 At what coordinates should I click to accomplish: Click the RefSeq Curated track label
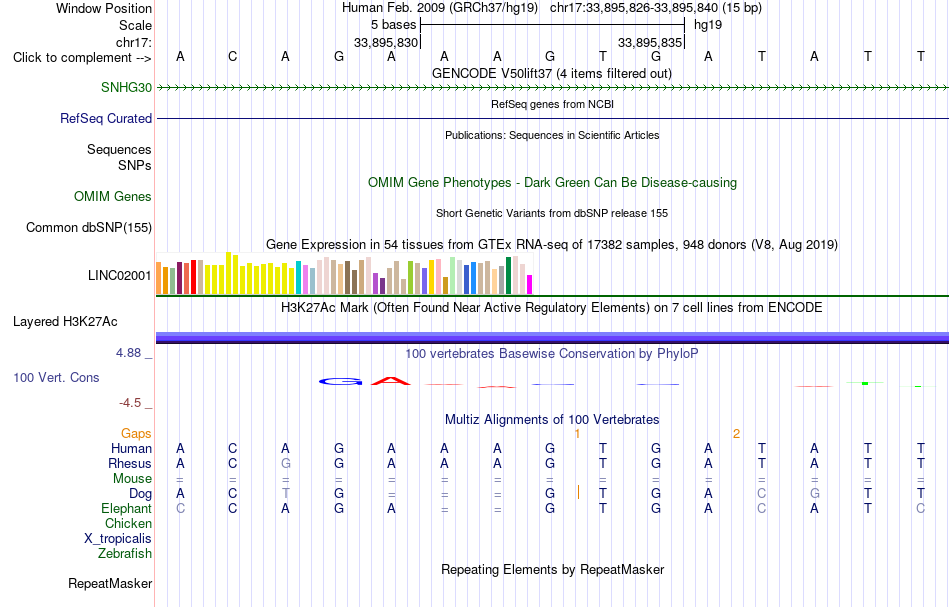[x=105, y=118]
